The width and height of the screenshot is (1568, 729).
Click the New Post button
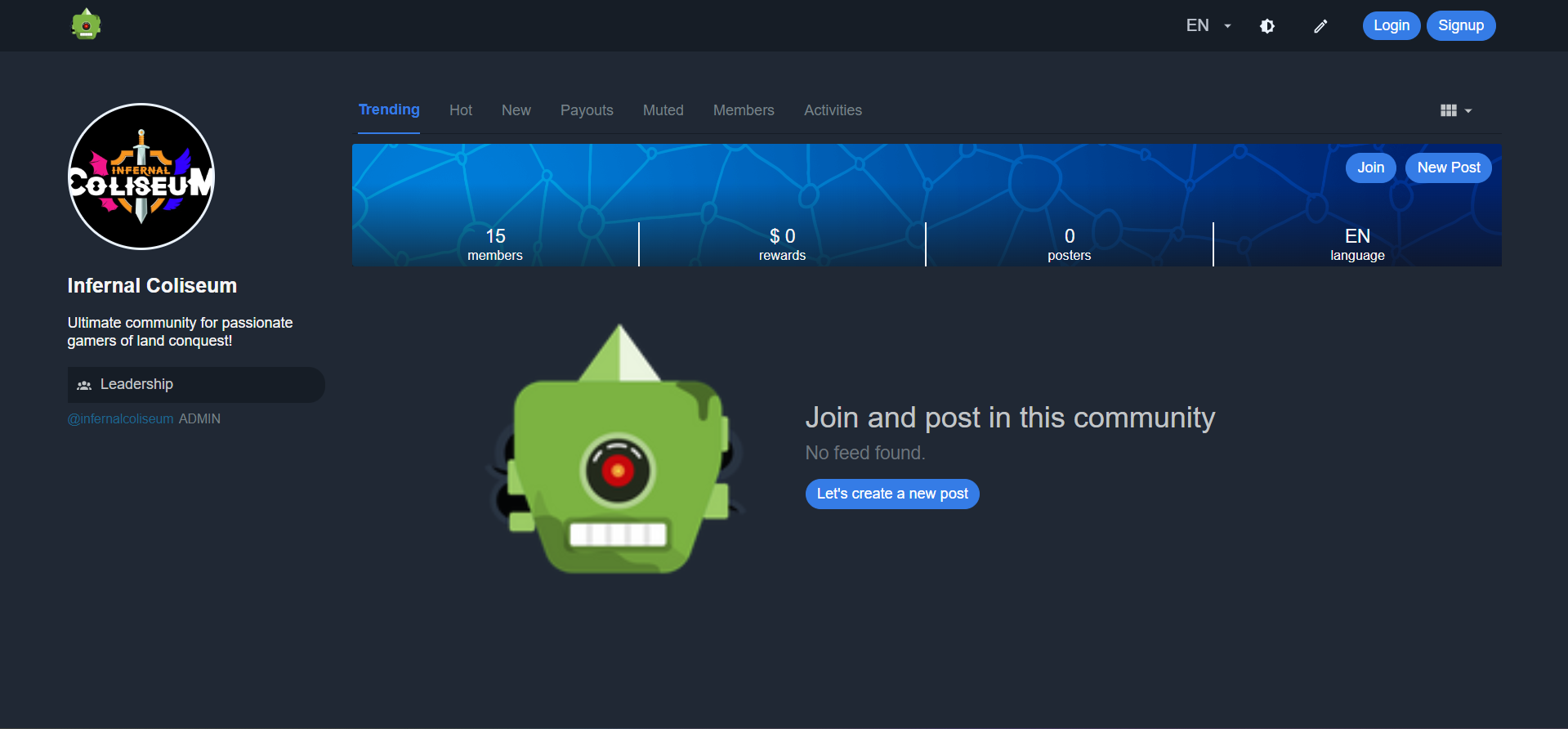click(x=1449, y=168)
